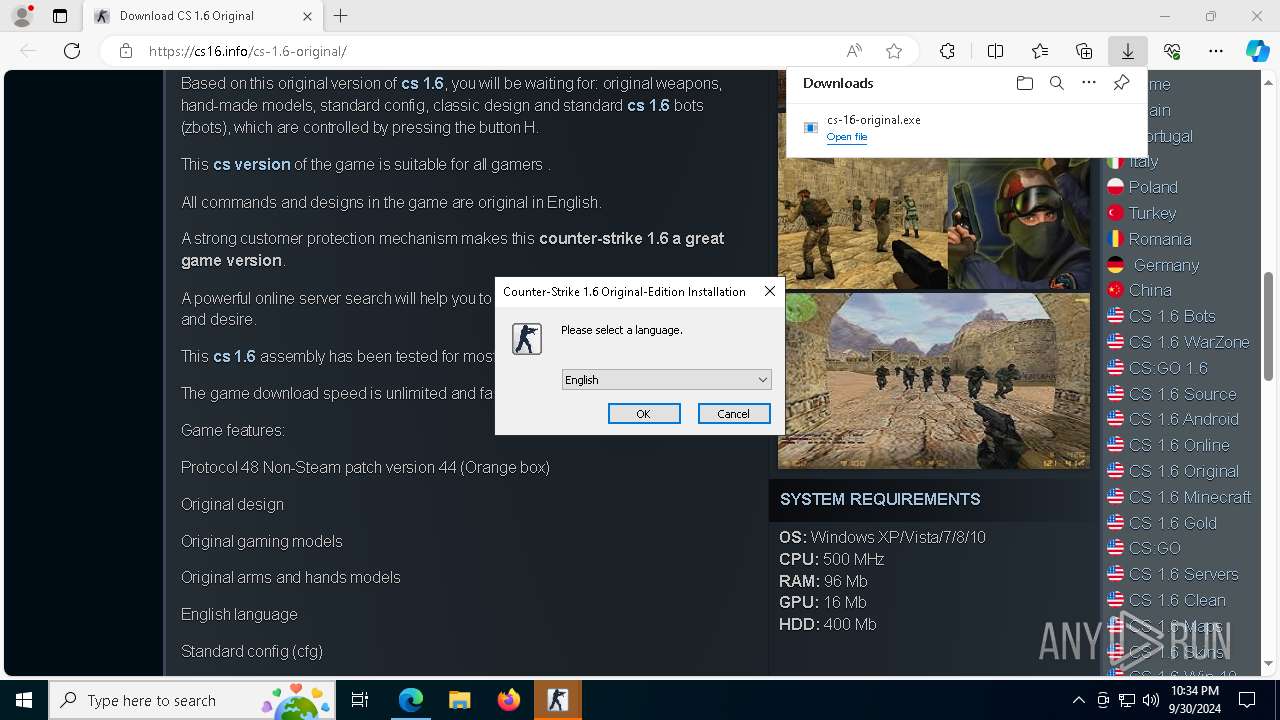This screenshot has height=720, width=1280.
Task: Click the masked terrorist artwork image
Action: (1019, 224)
